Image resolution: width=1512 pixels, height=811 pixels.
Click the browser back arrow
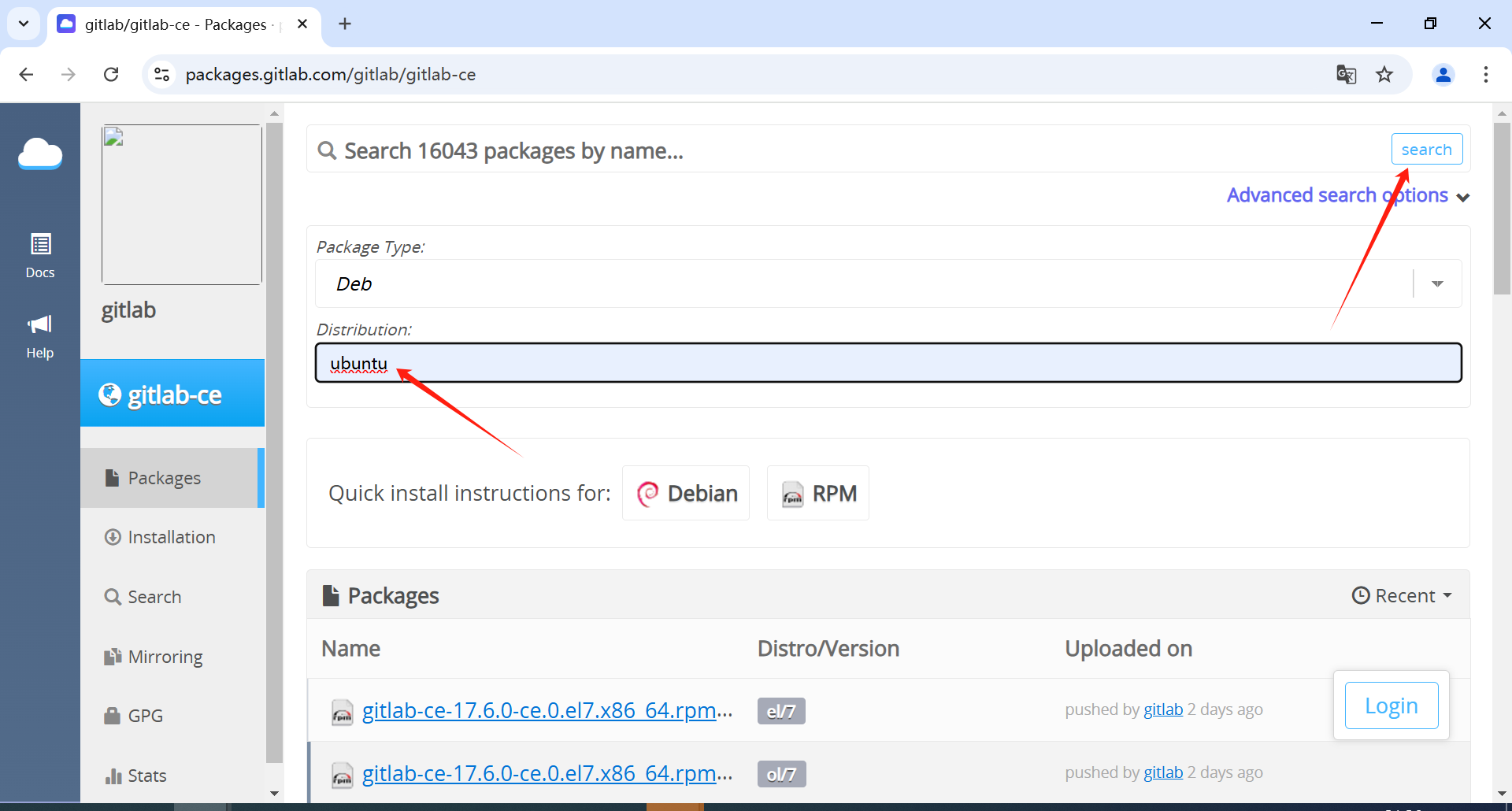point(26,74)
